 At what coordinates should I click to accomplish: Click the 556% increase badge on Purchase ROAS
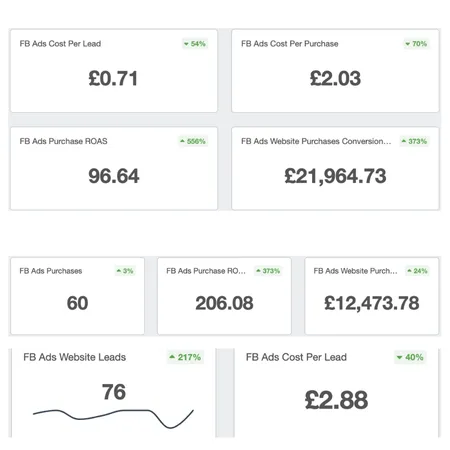coord(193,141)
